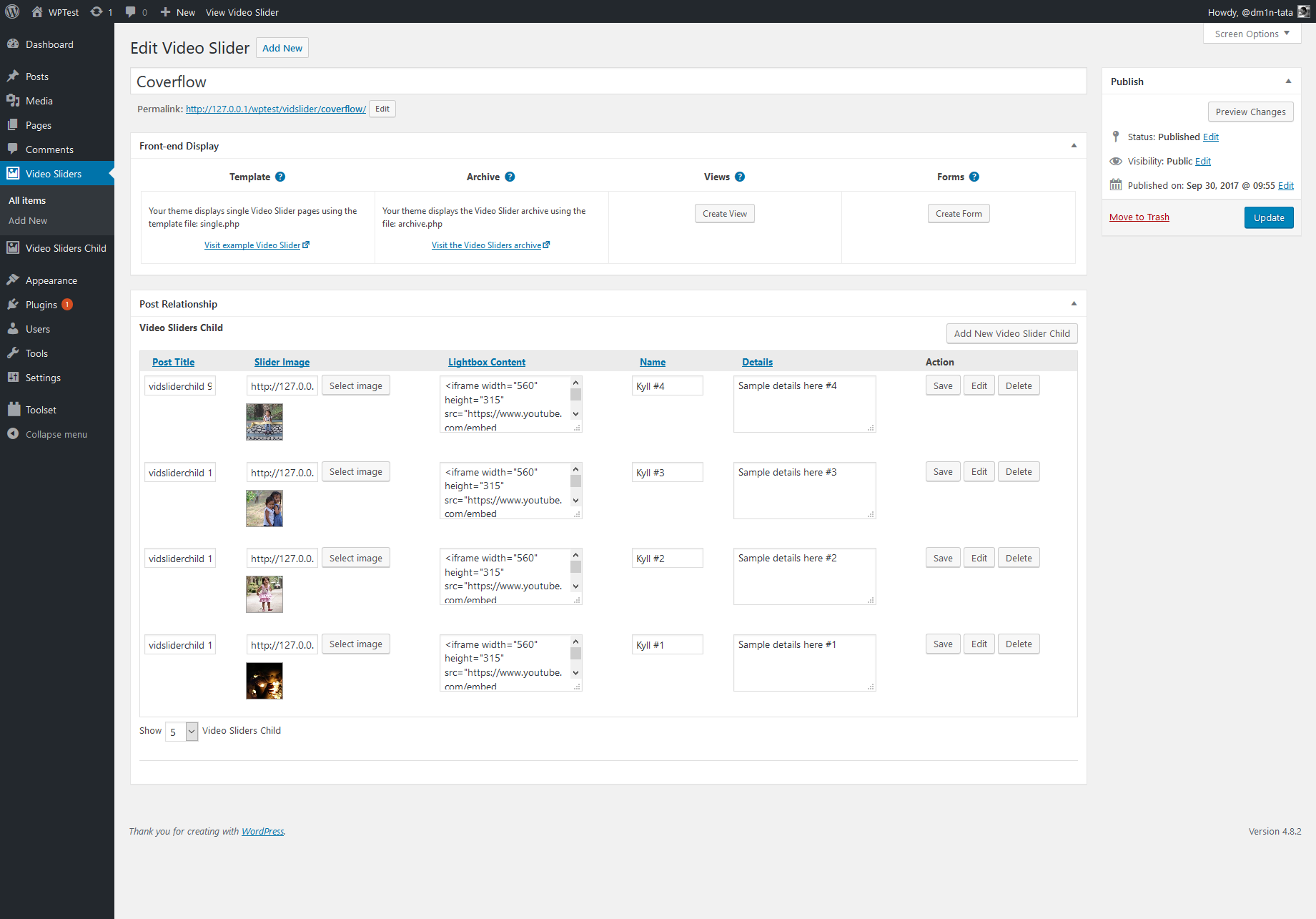Click the Kyll #2 name field
1316x919 pixels.
667,559
